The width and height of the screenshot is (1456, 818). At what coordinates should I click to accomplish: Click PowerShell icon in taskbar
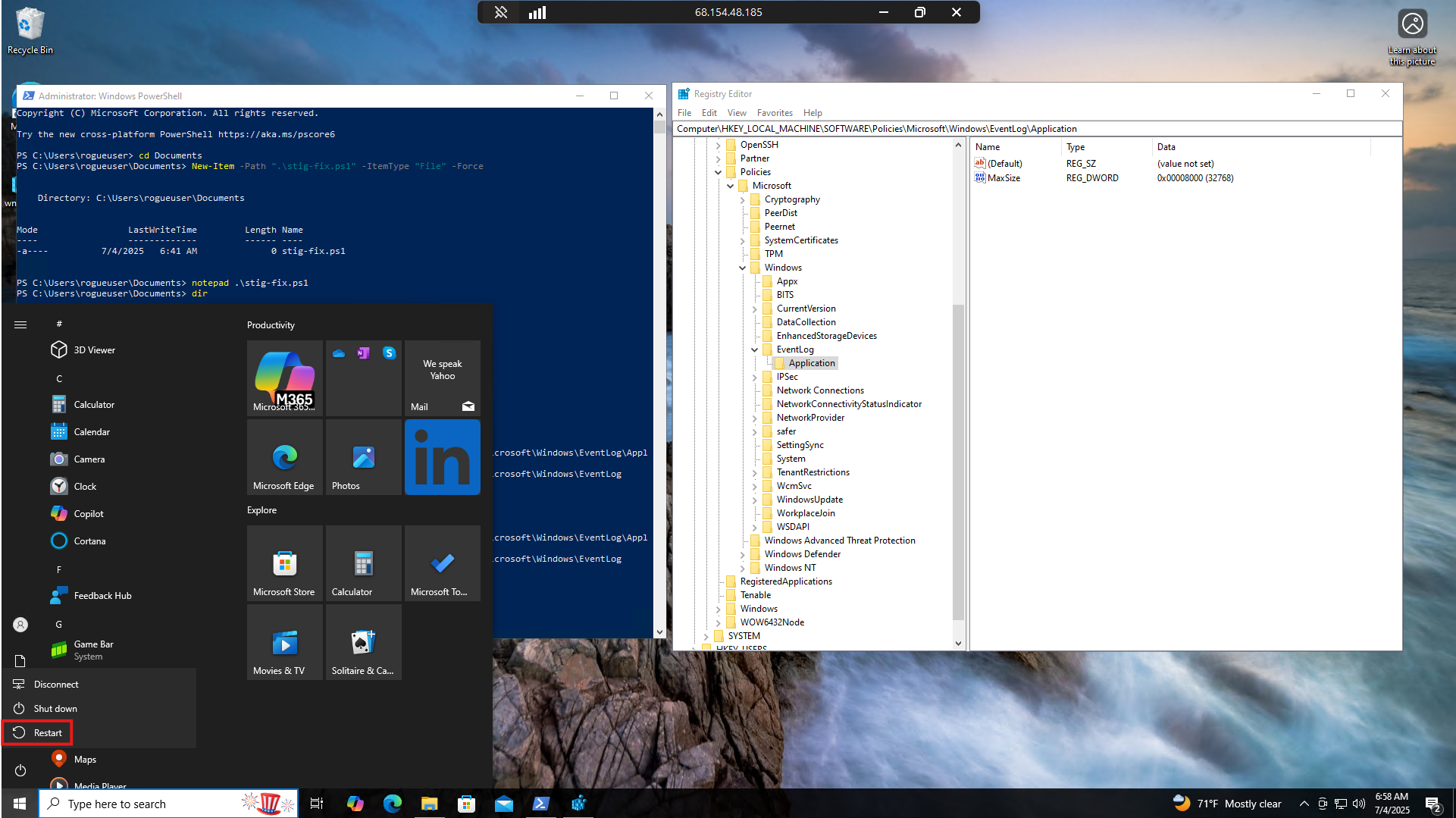[x=540, y=804]
